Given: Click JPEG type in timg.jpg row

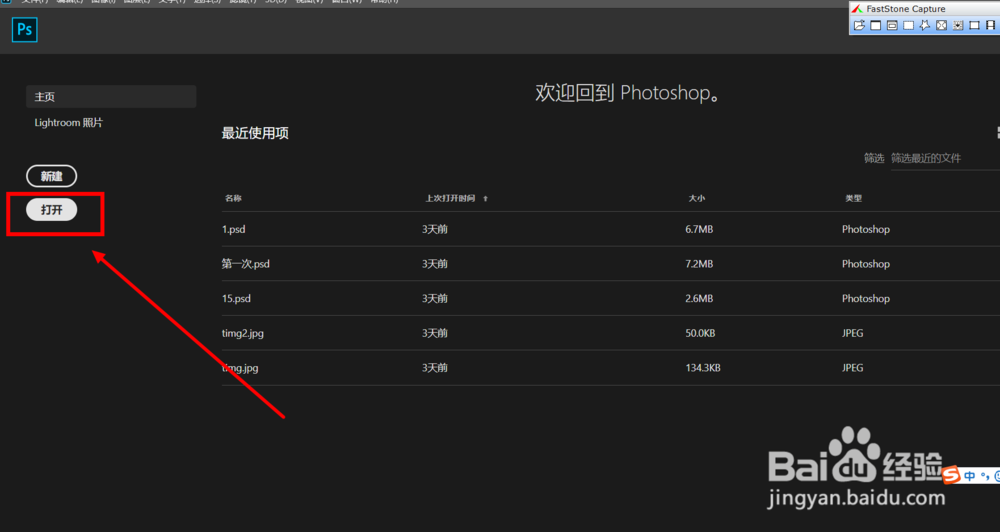Looking at the screenshot, I should pyautogui.click(x=853, y=367).
